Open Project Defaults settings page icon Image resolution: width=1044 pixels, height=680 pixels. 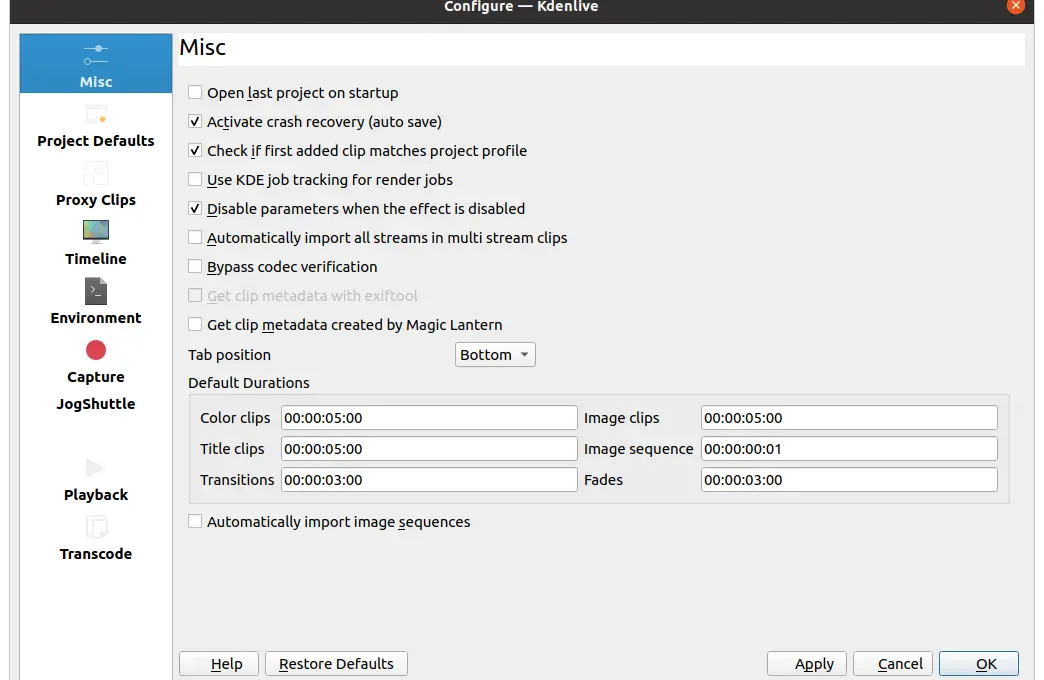click(96, 115)
